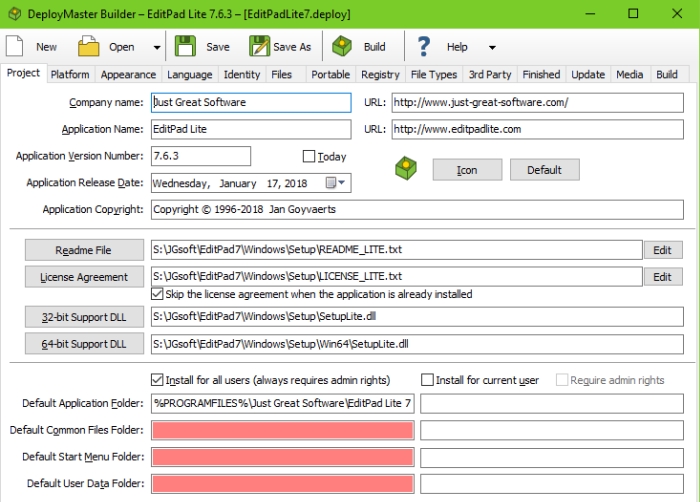The width and height of the screenshot is (700, 502).
Task: Switch to the Platform tab
Action: 70,74
